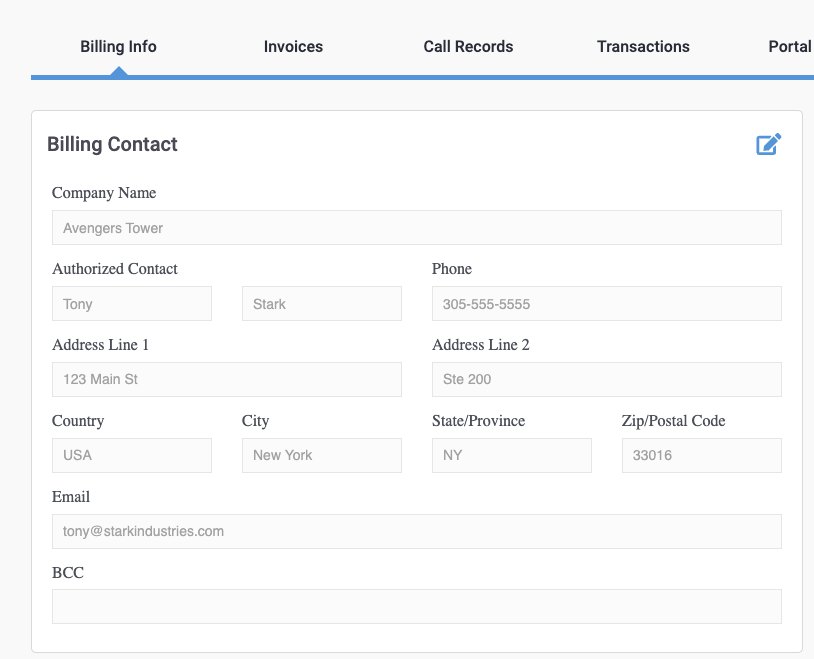Click the empty BCC field
The image size is (814, 659).
[417, 607]
